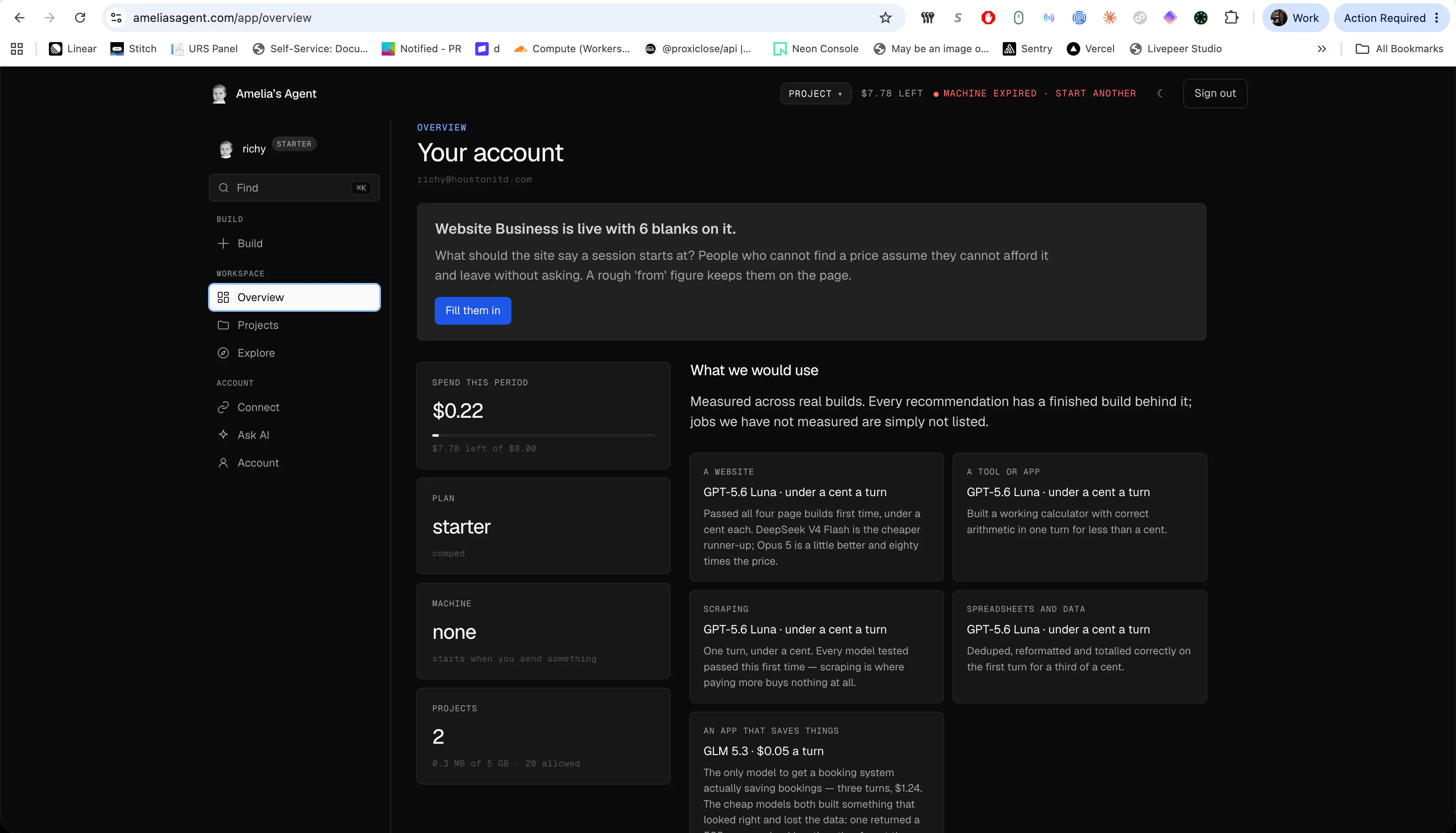
Task: Reload the page in browser
Action: coord(80,18)
